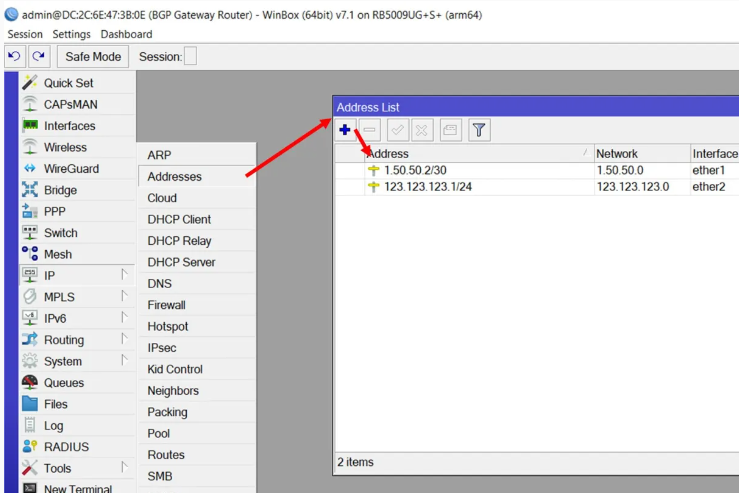Open Neighbors submenu entry

coord(197,391)
